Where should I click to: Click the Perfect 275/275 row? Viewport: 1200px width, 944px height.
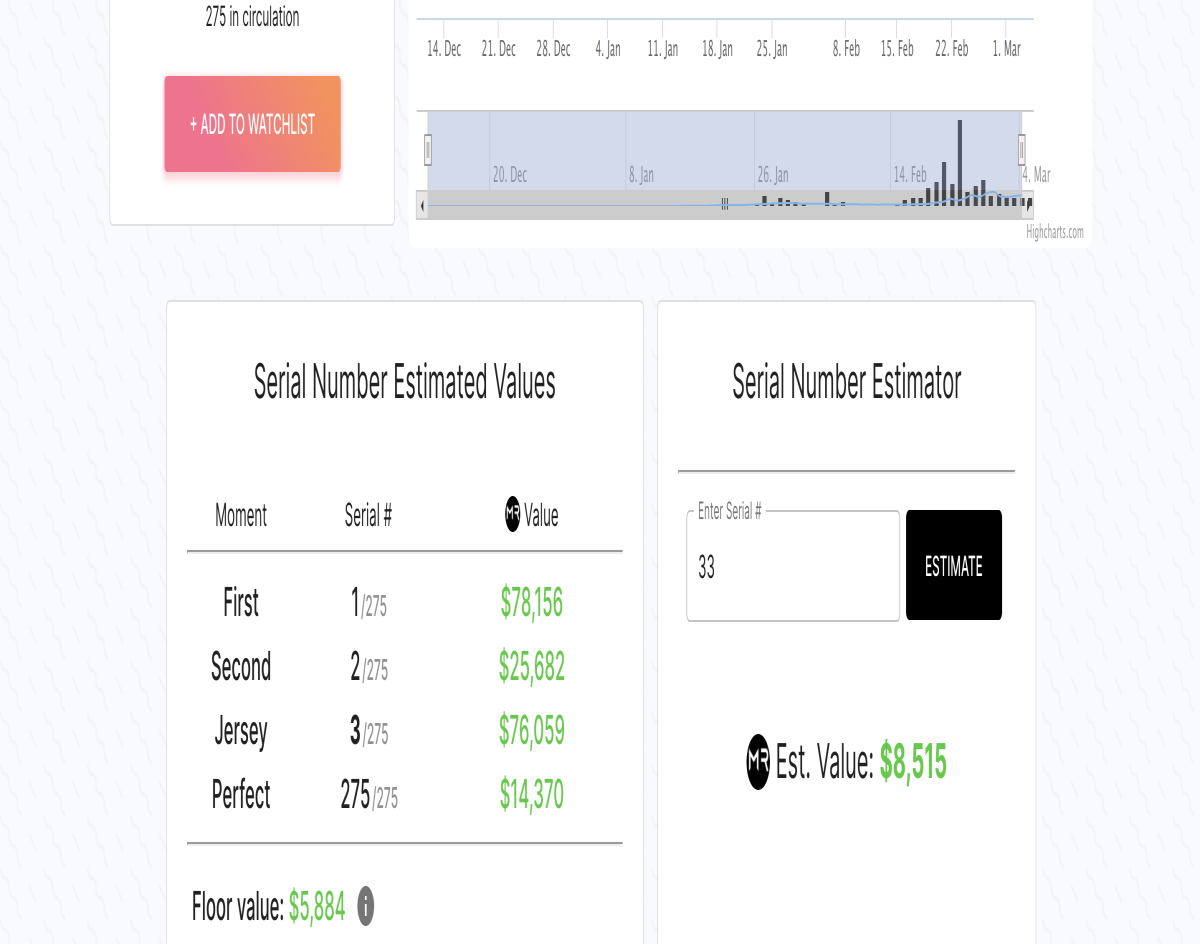(404, 795)
